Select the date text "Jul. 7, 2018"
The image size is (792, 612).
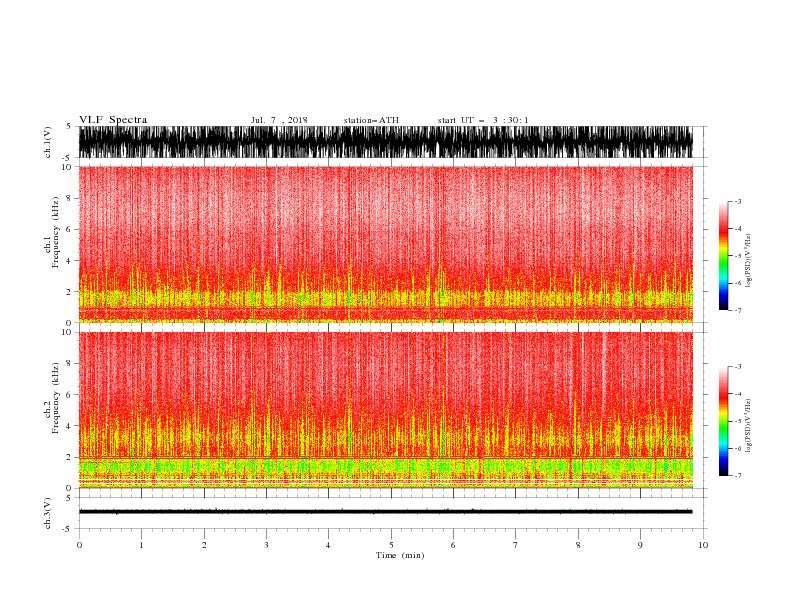tap(279, 120)
